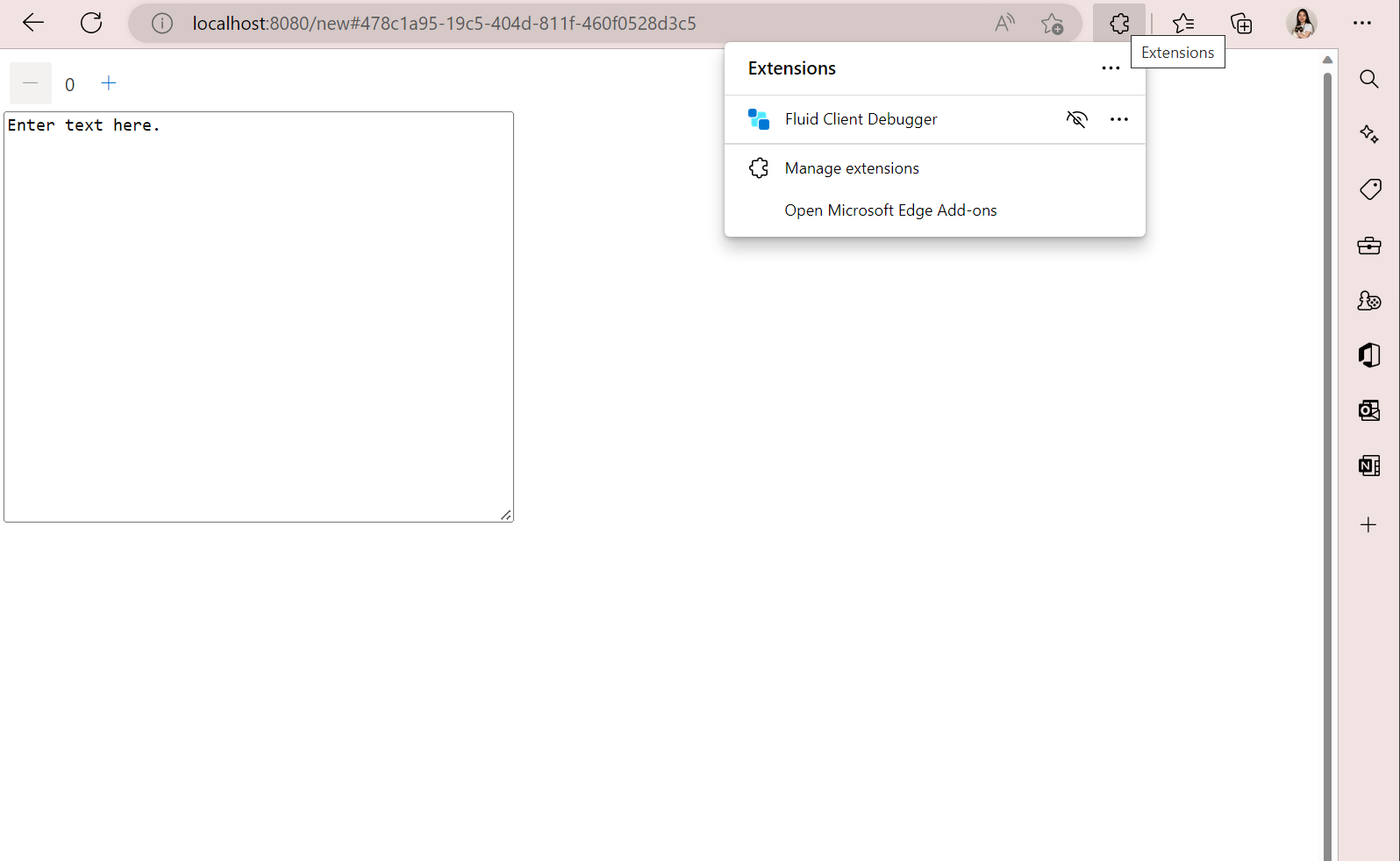Screen dimensions: 1400x861
Task: Open the sidebar Shopping tag icon
Action: pyautogui.click(x=1368, y=189)
